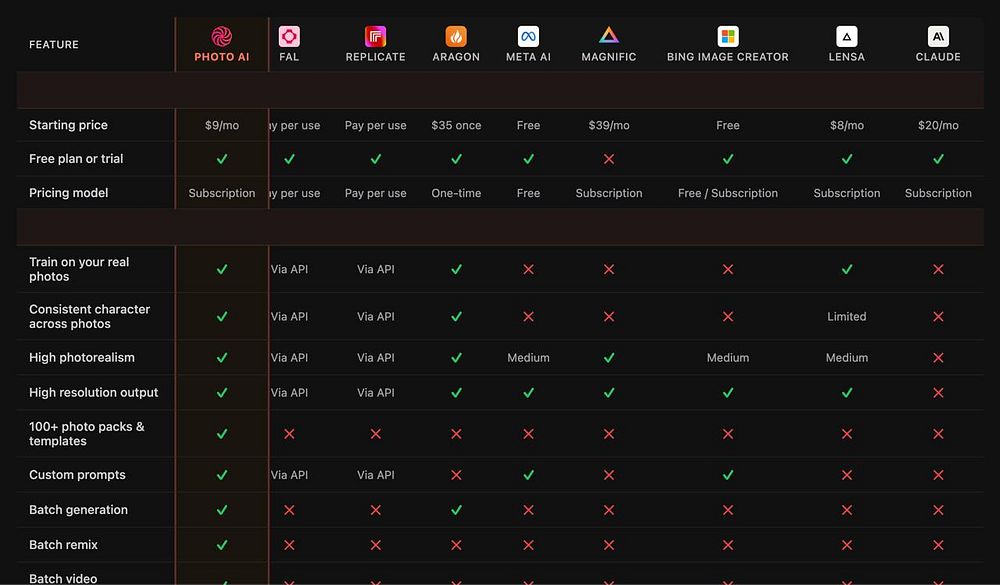Viewport: 1000px width, 585px height.
Task: Click Magnific checkmark for High photorealism
Action: [x=609, y=358]
